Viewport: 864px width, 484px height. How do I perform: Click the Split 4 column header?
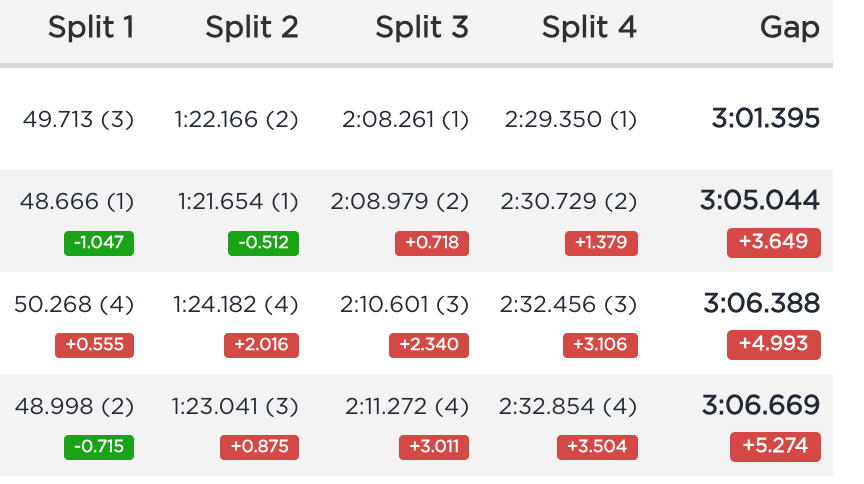[589, 28]
